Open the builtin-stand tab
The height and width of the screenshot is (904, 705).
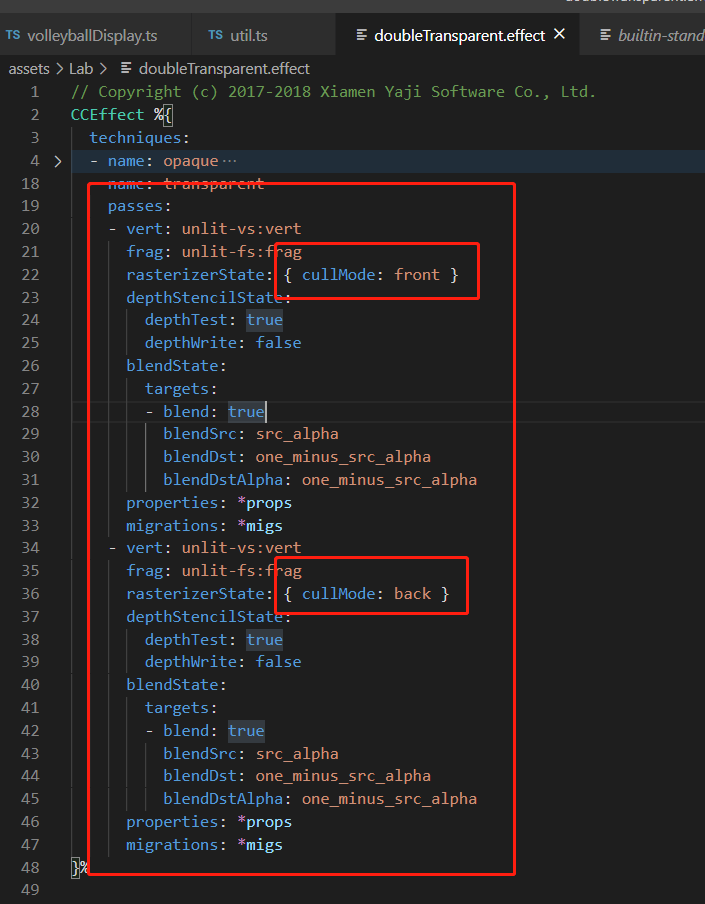pos(660,36)
